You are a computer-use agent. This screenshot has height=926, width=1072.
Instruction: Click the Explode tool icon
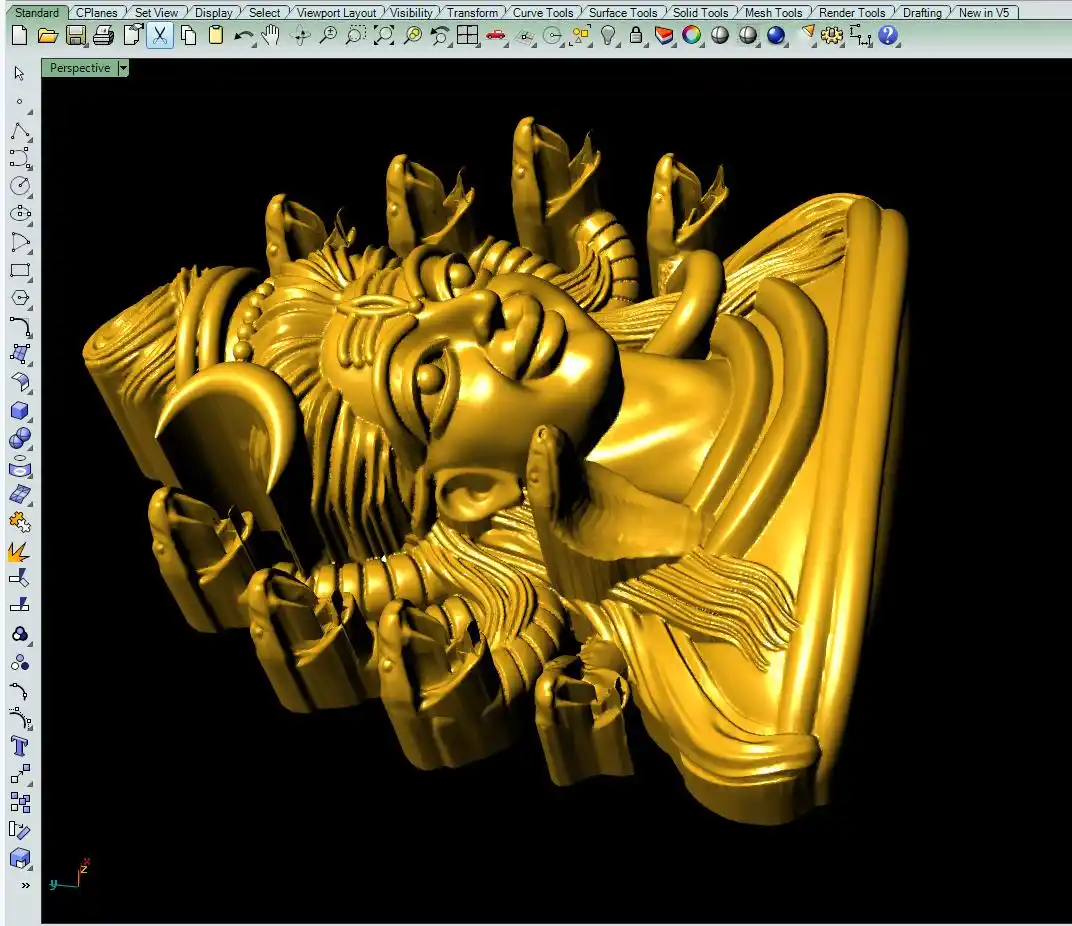18,551
